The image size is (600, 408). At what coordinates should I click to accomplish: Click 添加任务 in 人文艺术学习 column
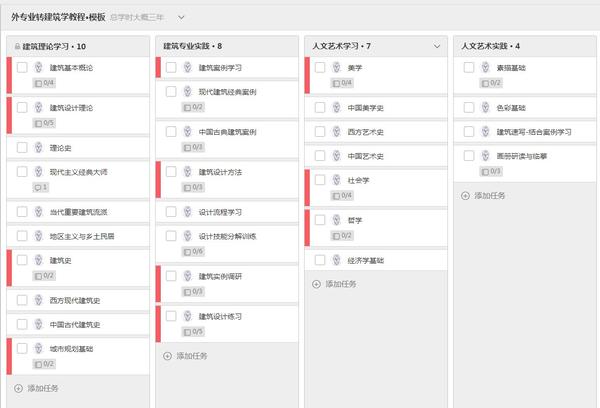coord(341,284)
